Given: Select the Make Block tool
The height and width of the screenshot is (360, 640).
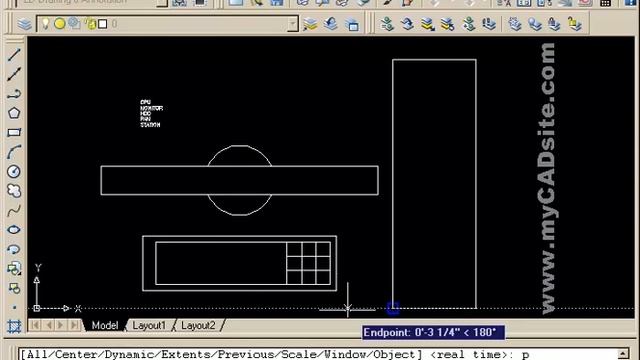Looking at the screenshot, I should (x=14, y=288).
